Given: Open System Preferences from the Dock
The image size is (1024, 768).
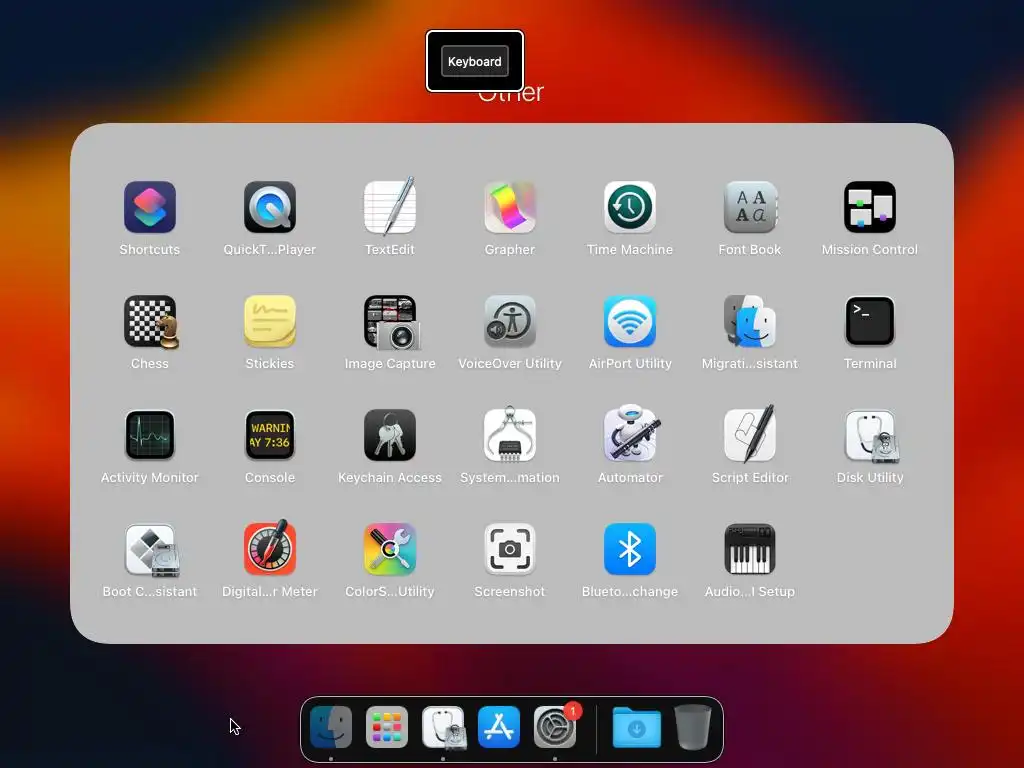Looking at the screenshot, I should pos(555,727).
